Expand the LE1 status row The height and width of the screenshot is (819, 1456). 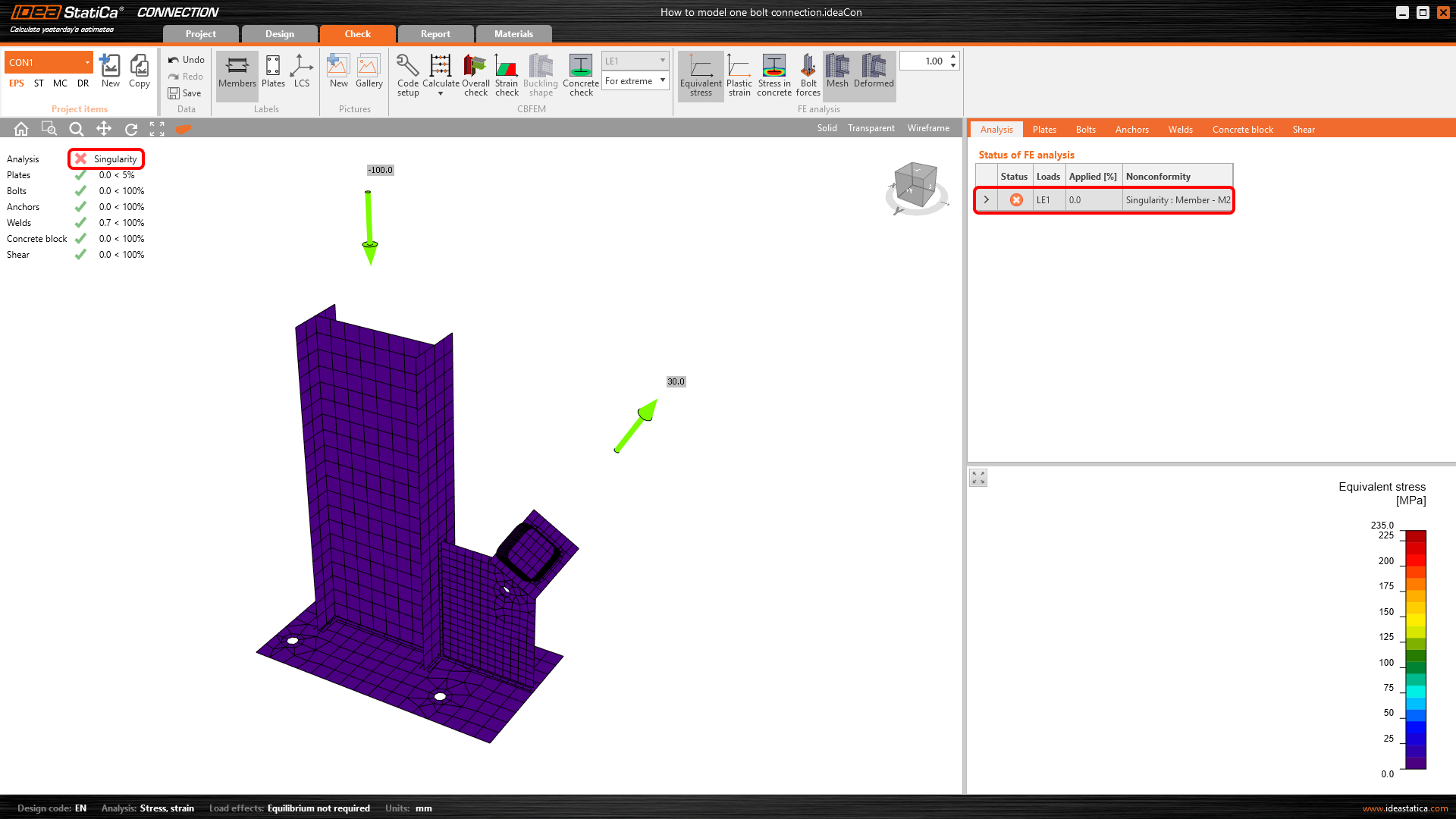pyautogui.click(x=986, y=200)
